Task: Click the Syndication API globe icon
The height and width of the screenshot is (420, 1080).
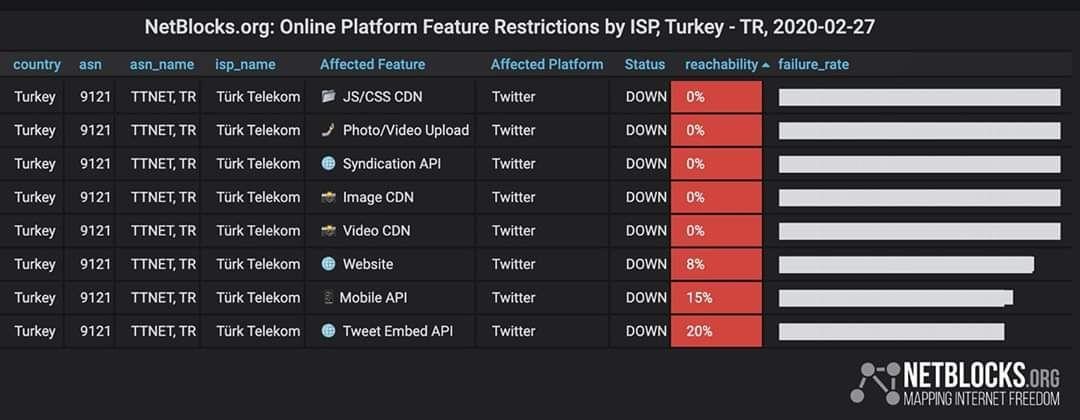Action: click(x=329, y=164)
